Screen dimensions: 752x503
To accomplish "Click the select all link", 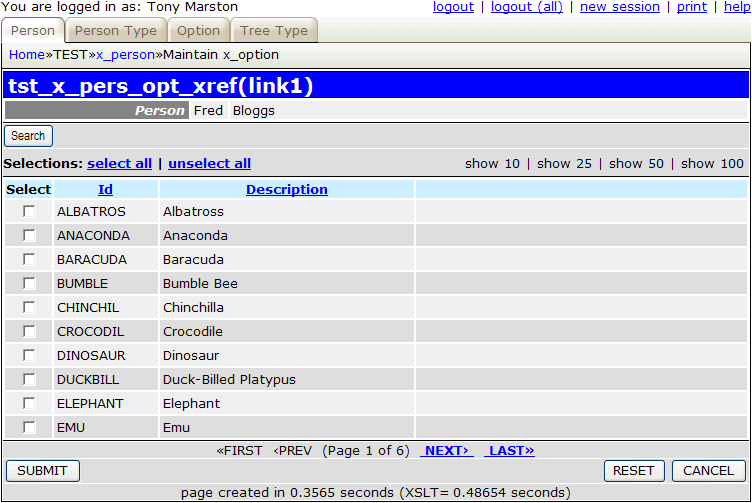I will point(119,164).
